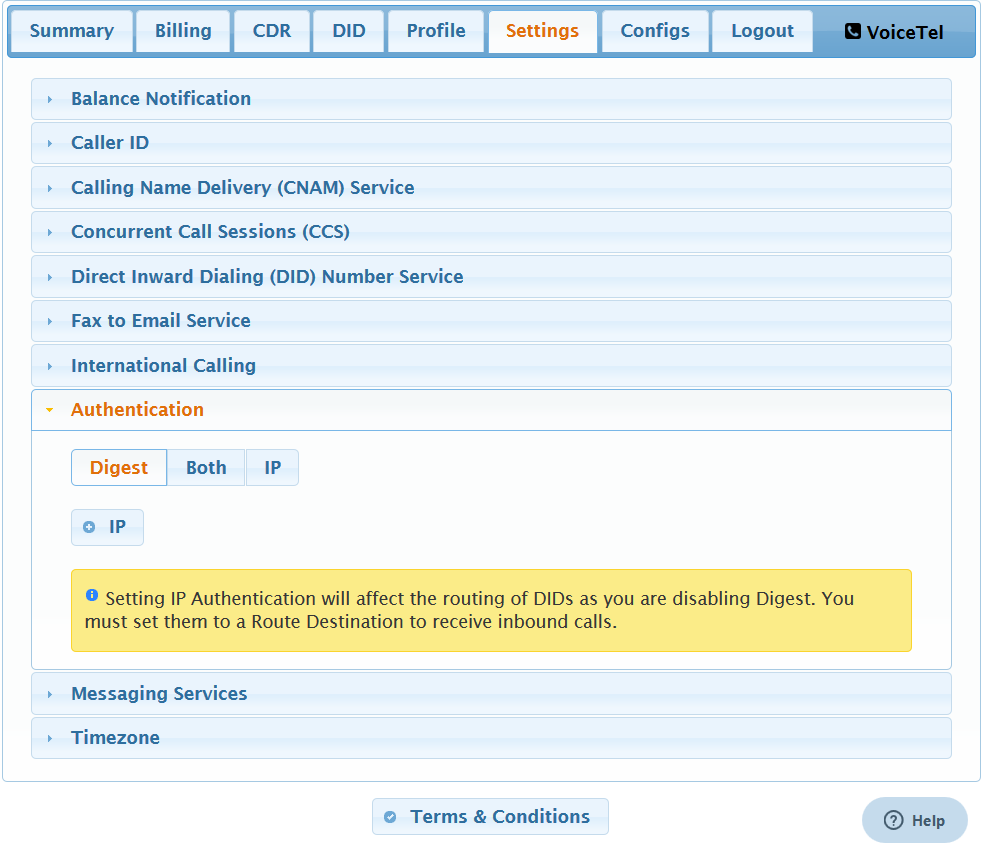Switch to the CDR tab
The width and height of the screenshot is (983, 853).
(x=271, y=31)
